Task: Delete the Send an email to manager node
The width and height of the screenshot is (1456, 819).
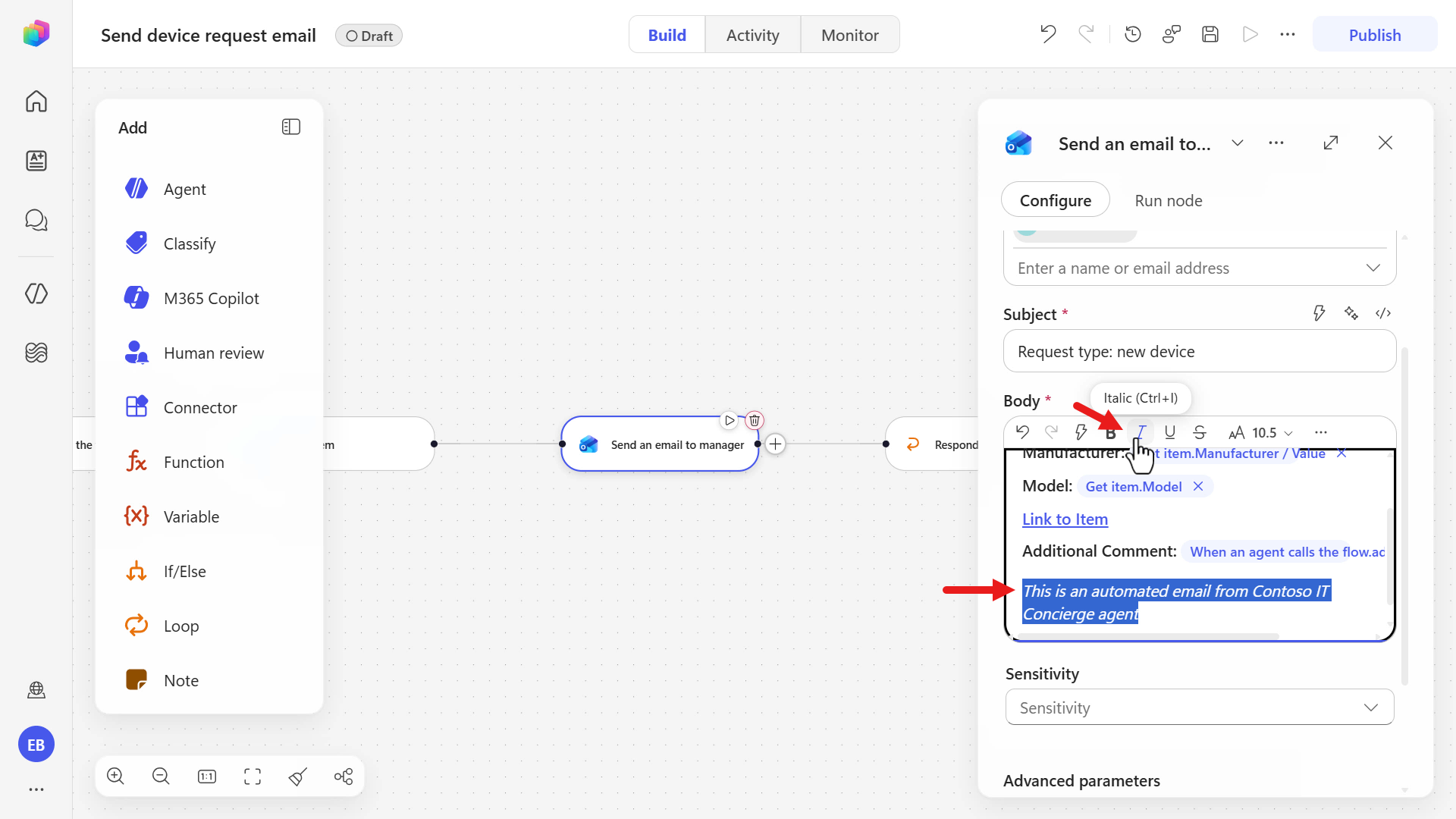Action: pyautogui.click(x=755, y=420)
